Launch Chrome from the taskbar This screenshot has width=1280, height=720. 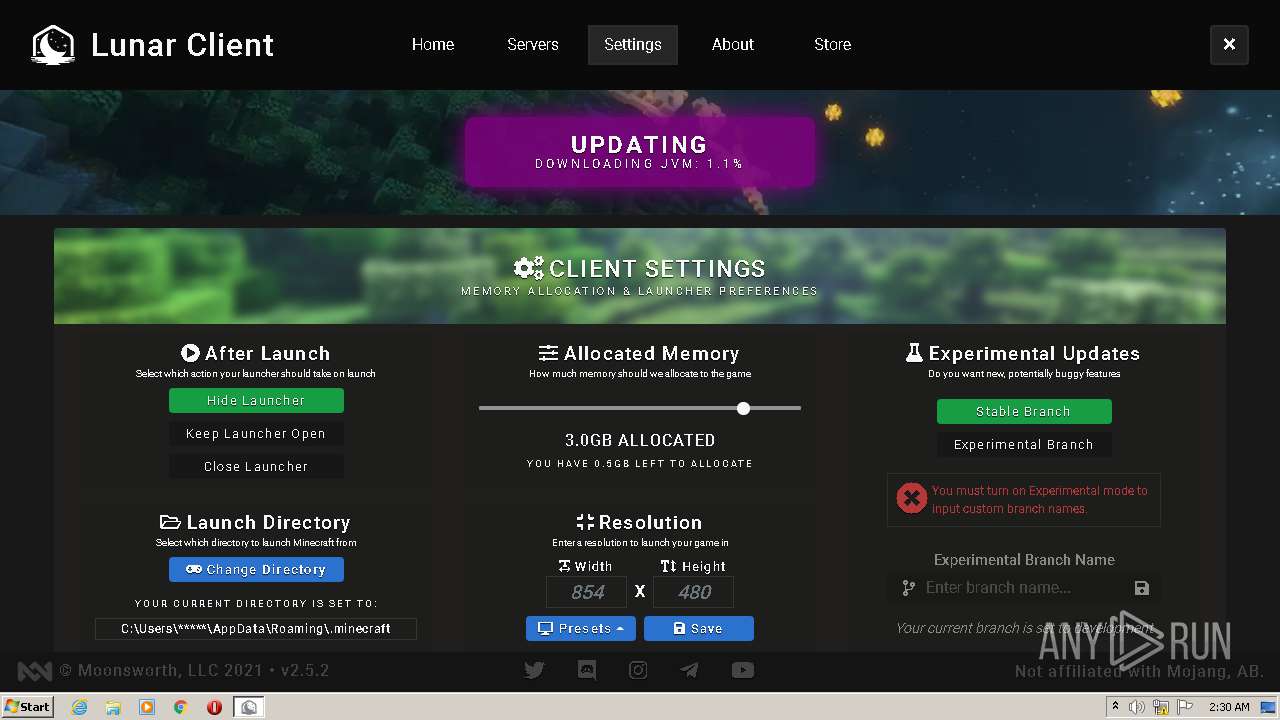coord(180,707)
